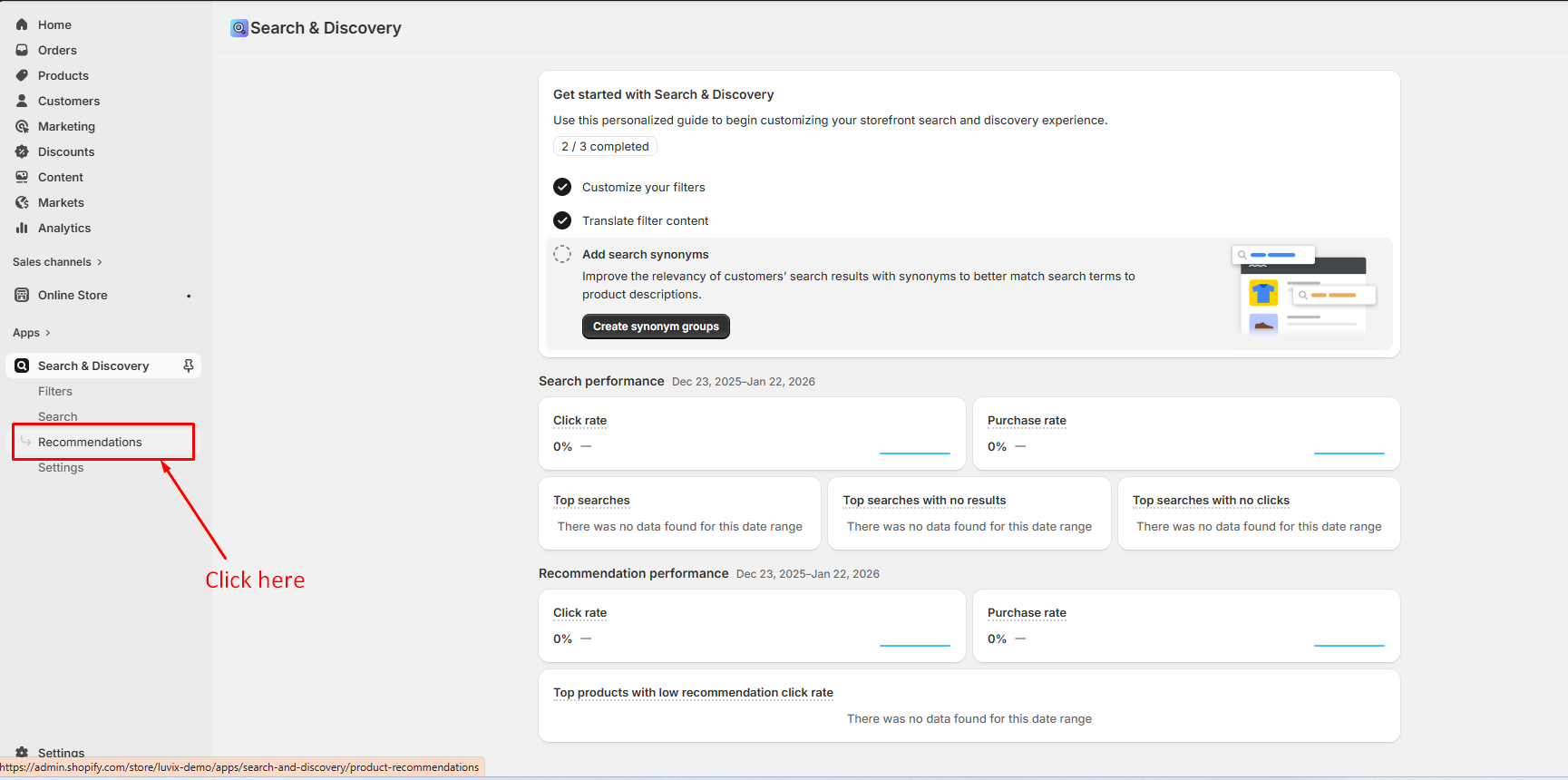This screenshot has height=780, width=1568.
Task: Expand the Apps section chevron
Action: 47,333
